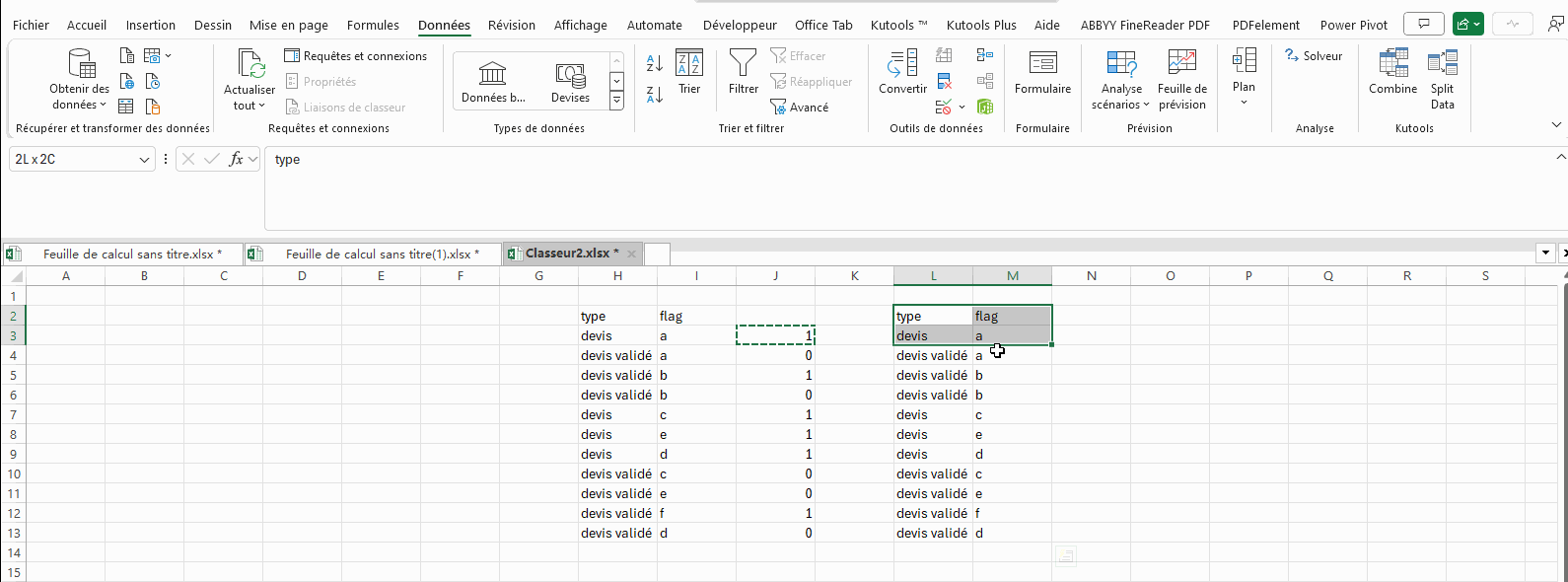
Task: Open the From Picture dropdown arrow
Action: click(x=169, y=56)
